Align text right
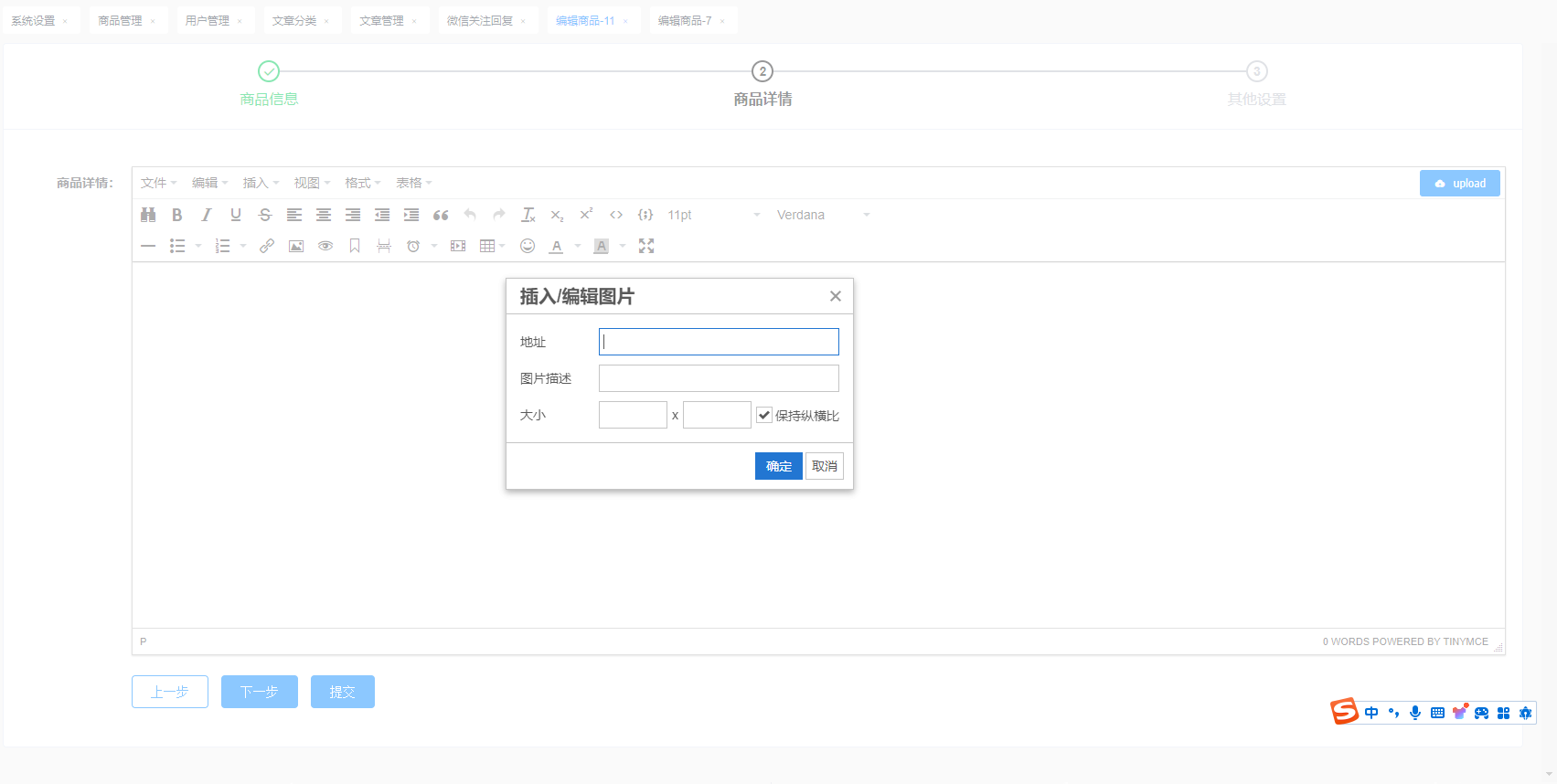This screenshot has width=1557, height=784. coord(353,215)
